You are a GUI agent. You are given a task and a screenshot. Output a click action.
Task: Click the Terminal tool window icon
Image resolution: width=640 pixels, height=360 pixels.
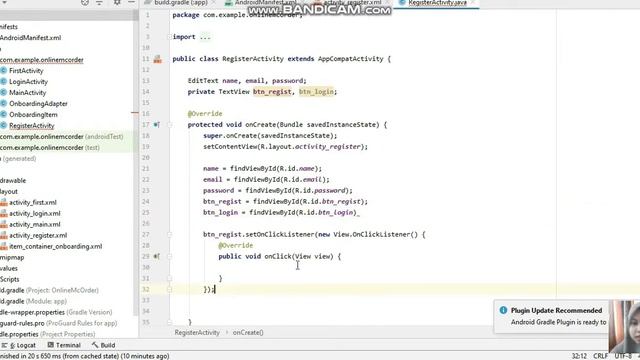51,345
